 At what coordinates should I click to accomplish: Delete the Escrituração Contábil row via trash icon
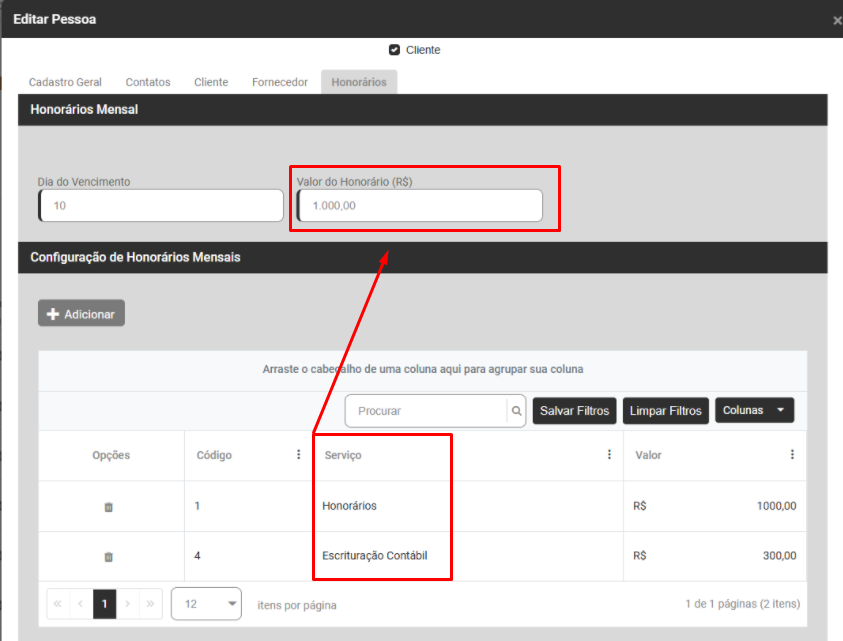(x=109, y=557)
